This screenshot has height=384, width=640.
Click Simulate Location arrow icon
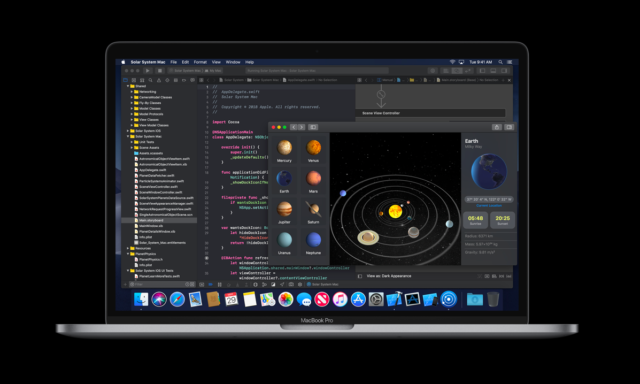pyautogui.click(x=282, y=284)
